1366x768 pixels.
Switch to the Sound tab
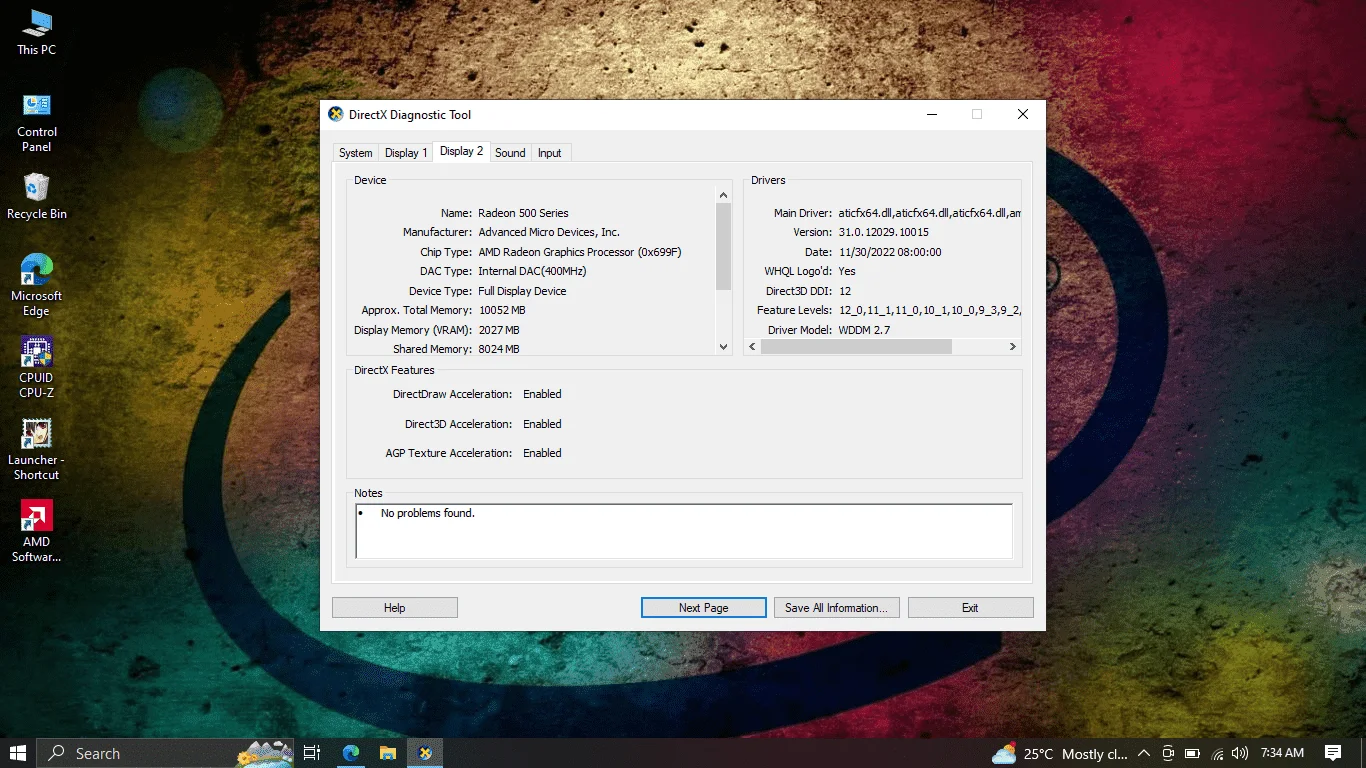(510, 153)
